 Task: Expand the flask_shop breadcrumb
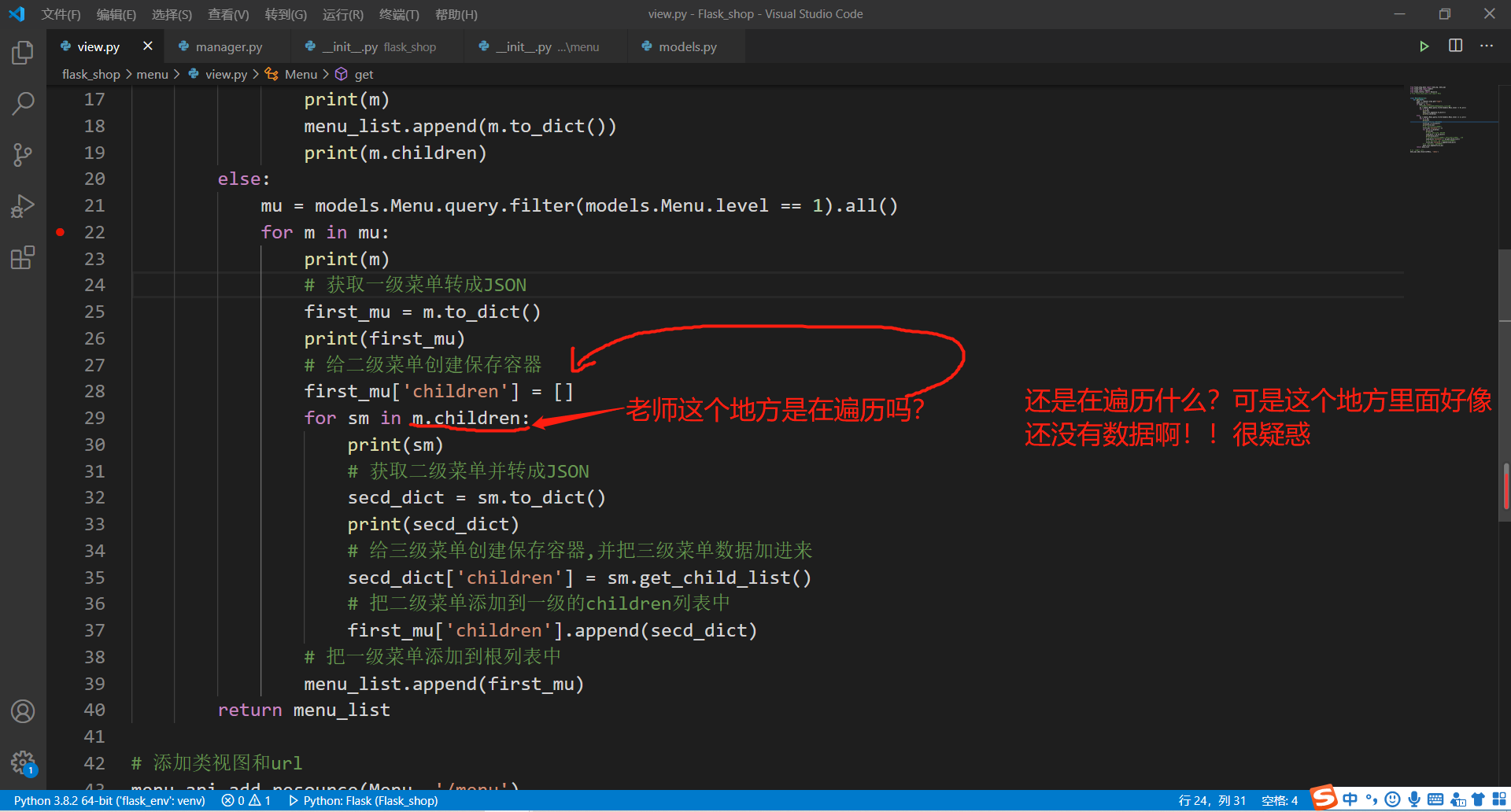click(x=91, y=74)
